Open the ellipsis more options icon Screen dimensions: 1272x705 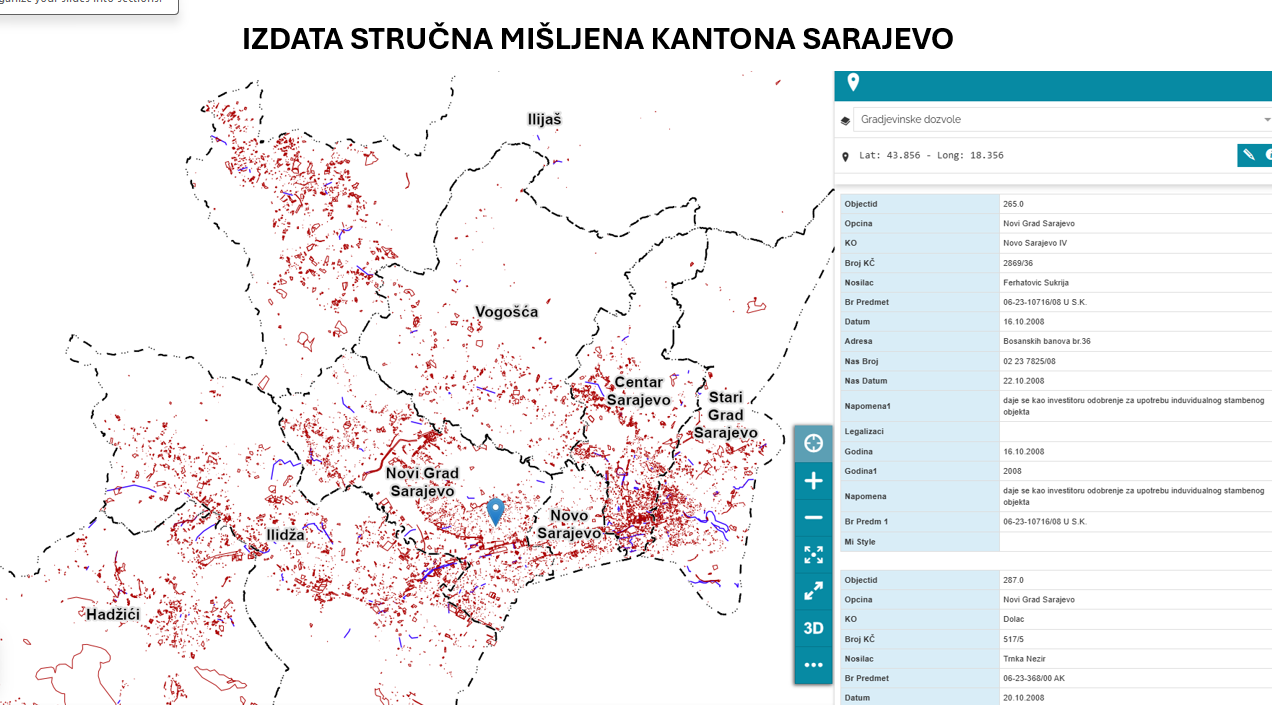(813, 663)
